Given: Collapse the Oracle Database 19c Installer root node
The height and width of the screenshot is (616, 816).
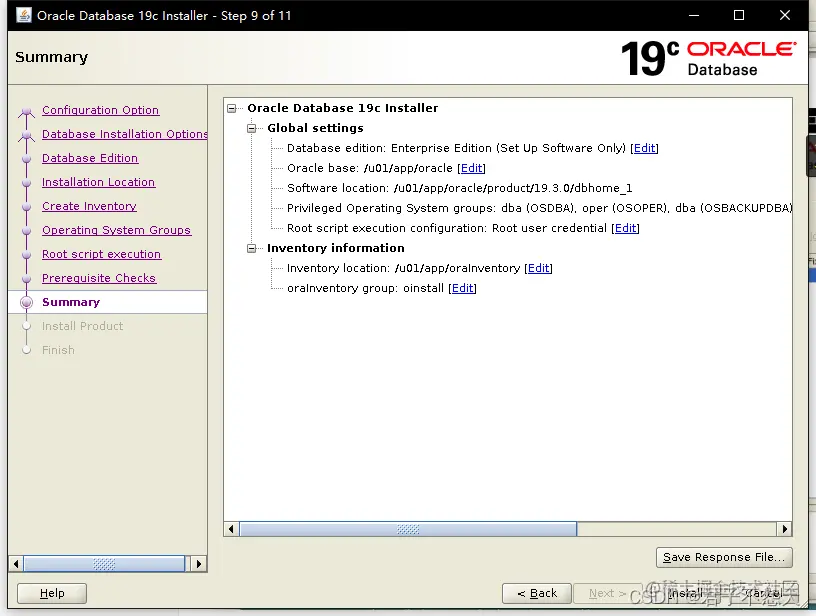Looking at the screenshot, I should [x=232, y=109].
